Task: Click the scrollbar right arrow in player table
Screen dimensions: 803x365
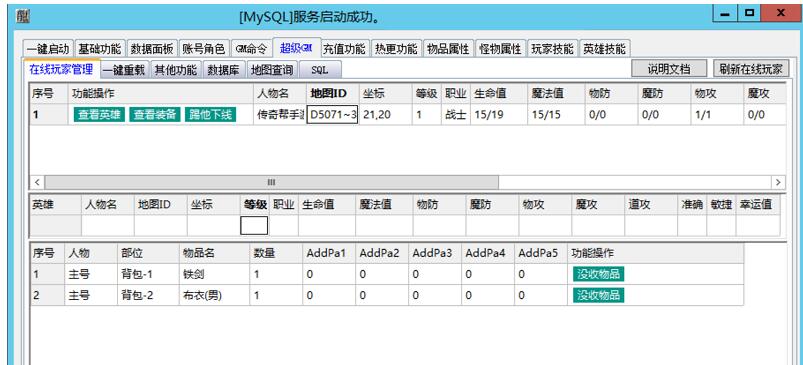Action: [778, 182]
